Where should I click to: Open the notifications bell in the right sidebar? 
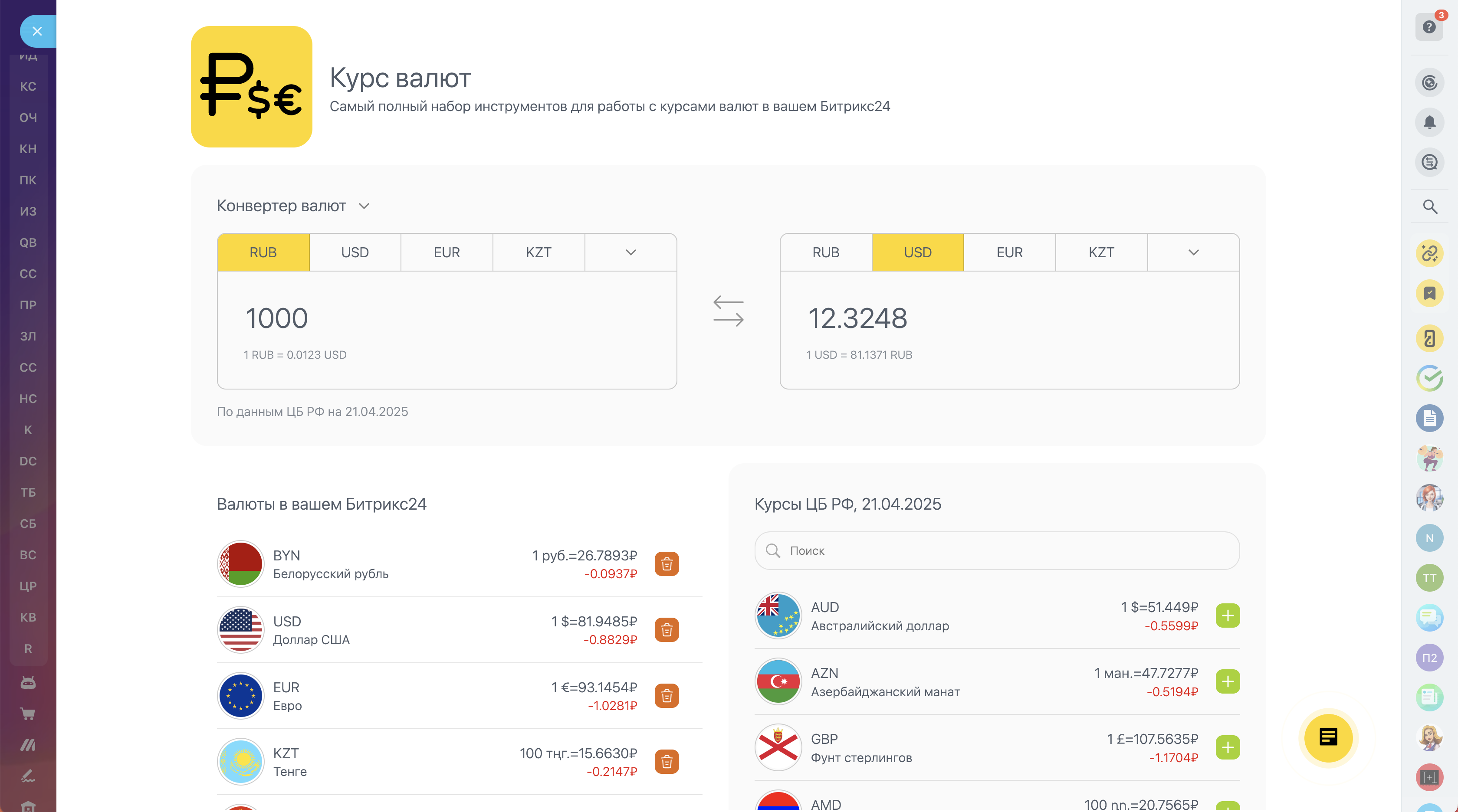tap(1429, 122)
